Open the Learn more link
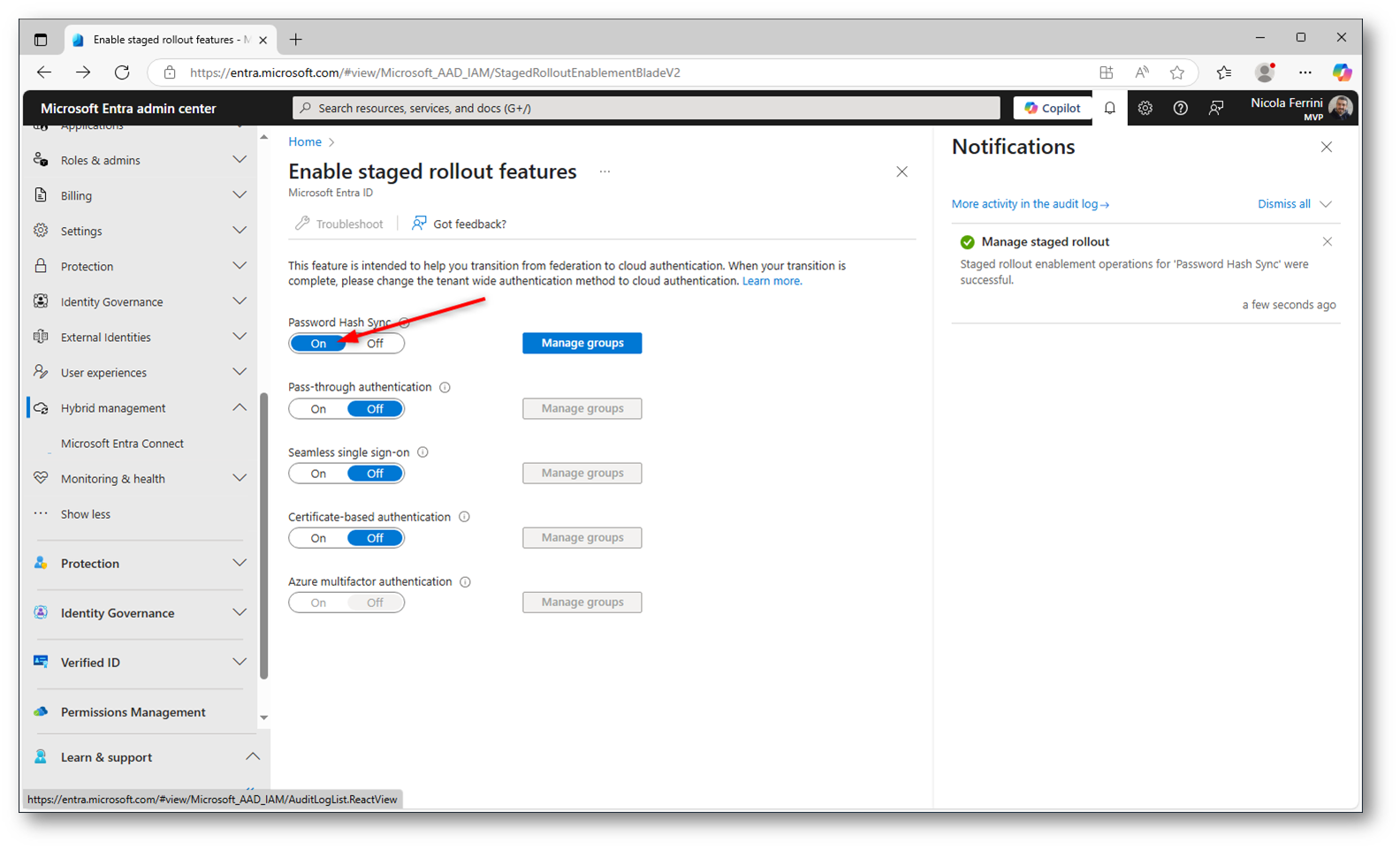 (772, 281)
